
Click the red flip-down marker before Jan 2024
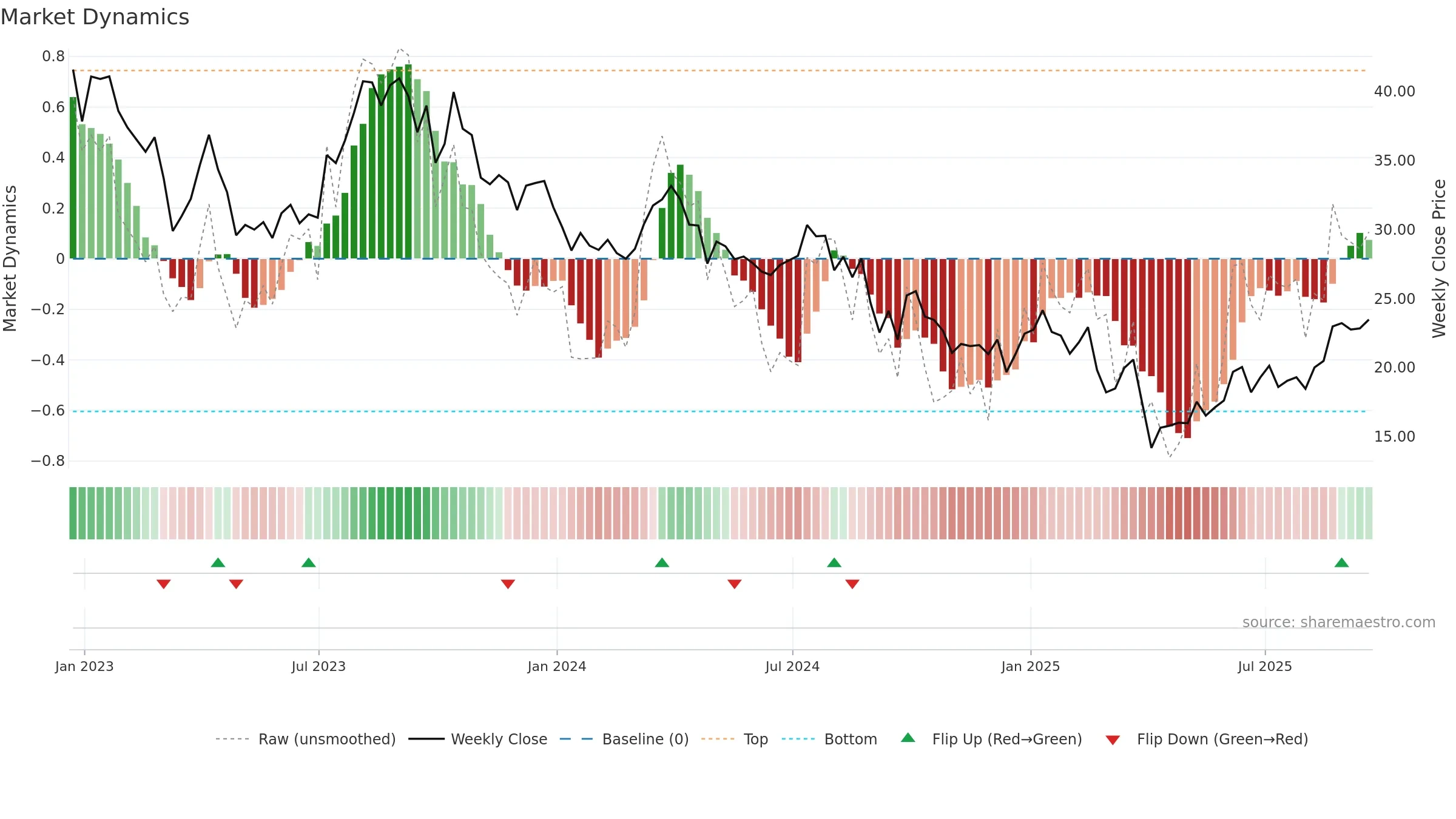coord(508,584)
